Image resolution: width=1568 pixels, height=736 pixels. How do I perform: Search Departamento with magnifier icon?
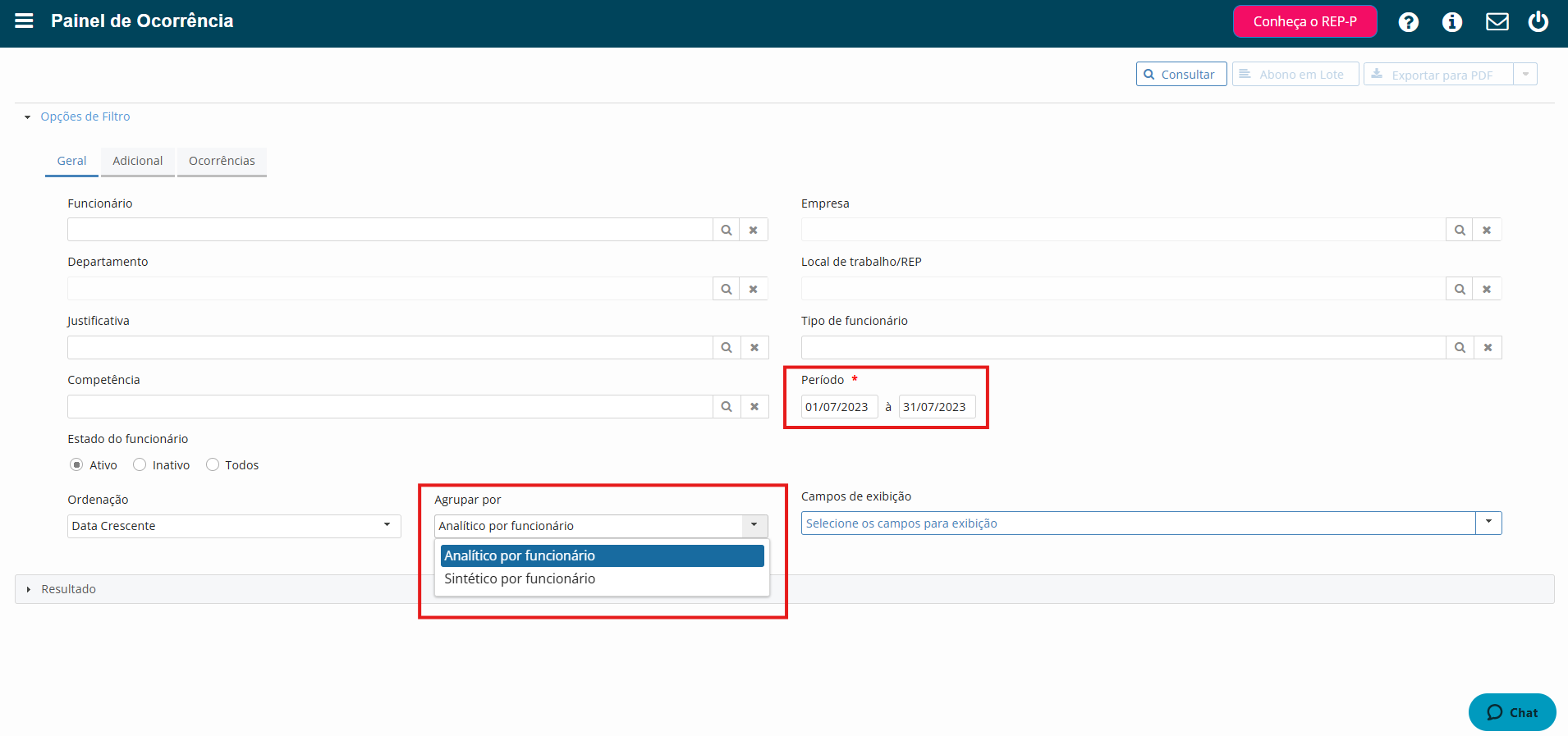coord(727,289)
